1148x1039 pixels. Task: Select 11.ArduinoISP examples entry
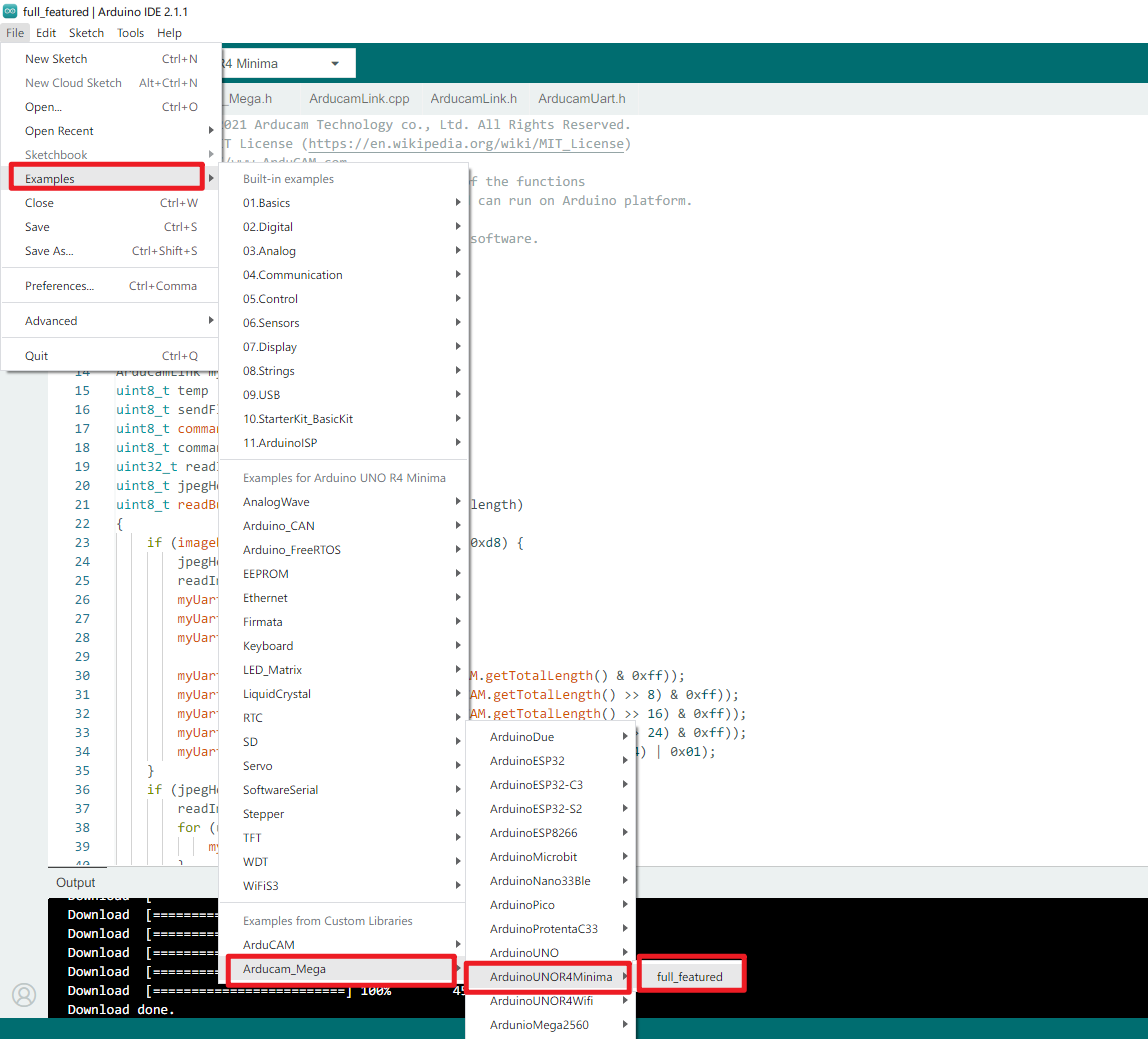pos(344,443)
